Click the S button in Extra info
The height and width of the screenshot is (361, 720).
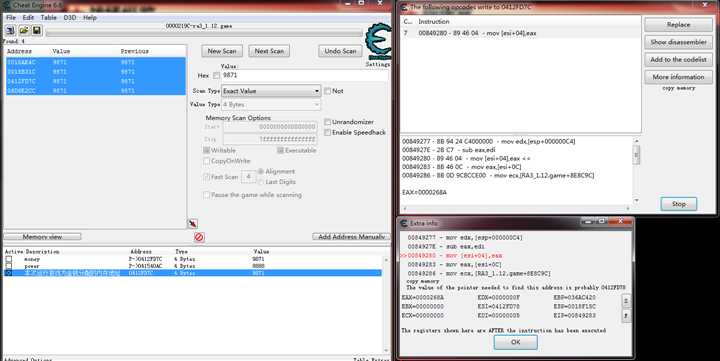625,301
